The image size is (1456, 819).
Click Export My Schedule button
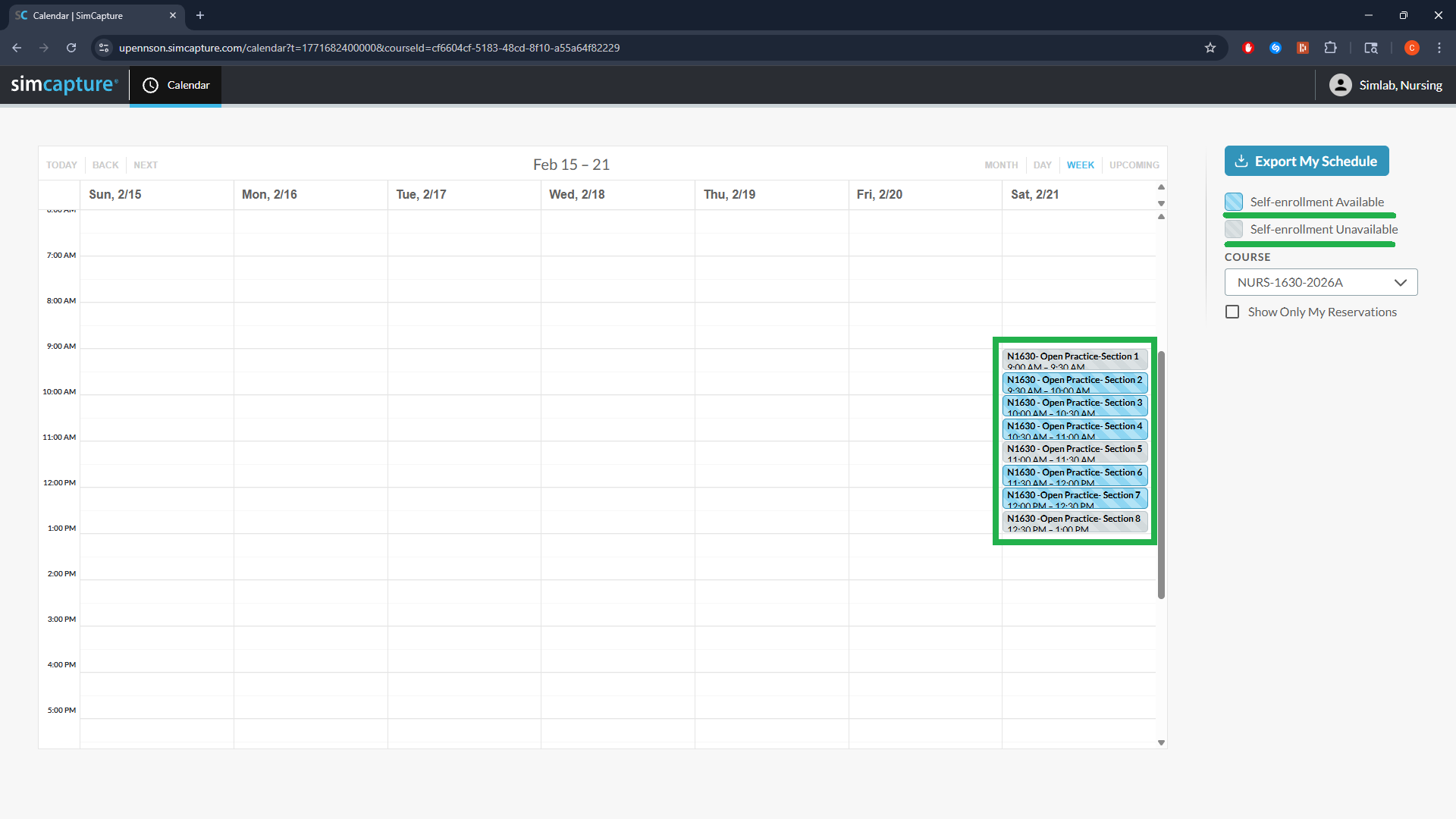[1306, 161]
